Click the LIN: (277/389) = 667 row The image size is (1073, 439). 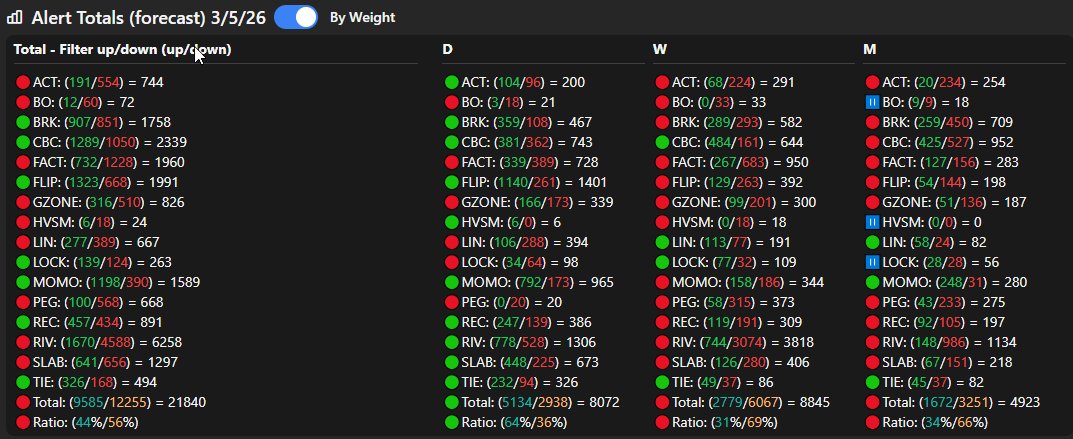click(88, 243)
